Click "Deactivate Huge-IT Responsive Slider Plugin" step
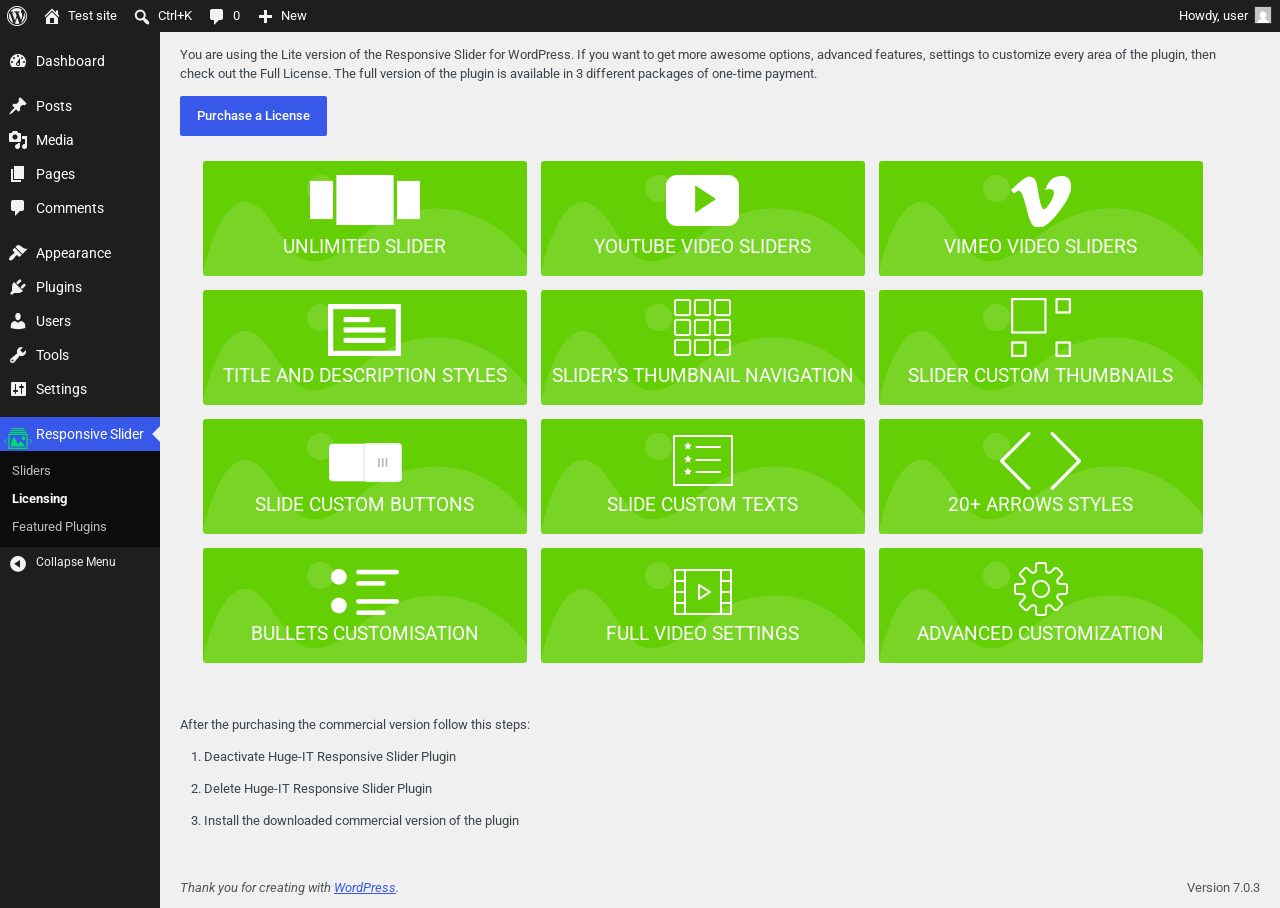The width and height of the screenshot is (1280, 908). (x=330, y=757)
